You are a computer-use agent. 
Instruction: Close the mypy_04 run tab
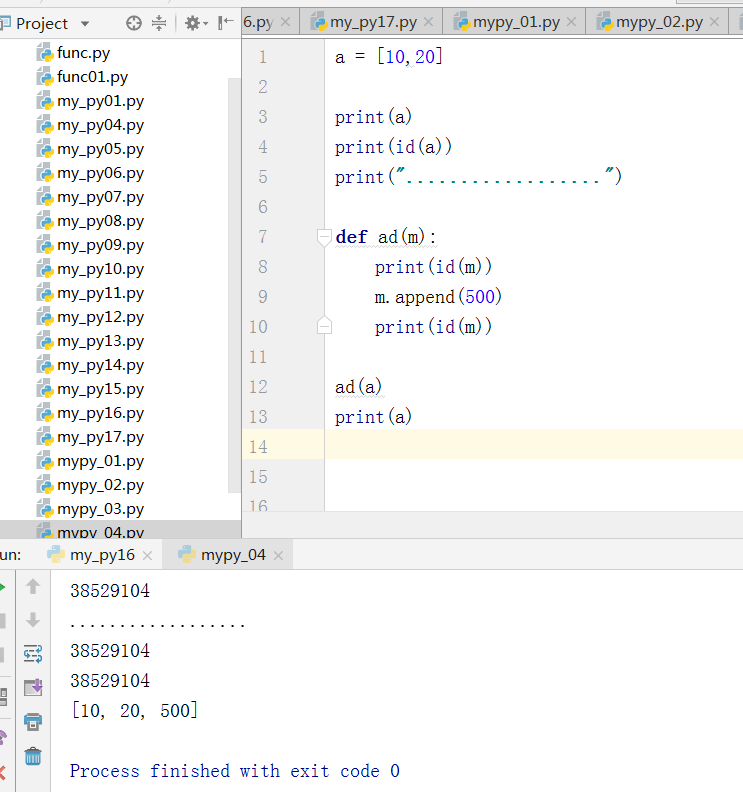click(278, 556)
